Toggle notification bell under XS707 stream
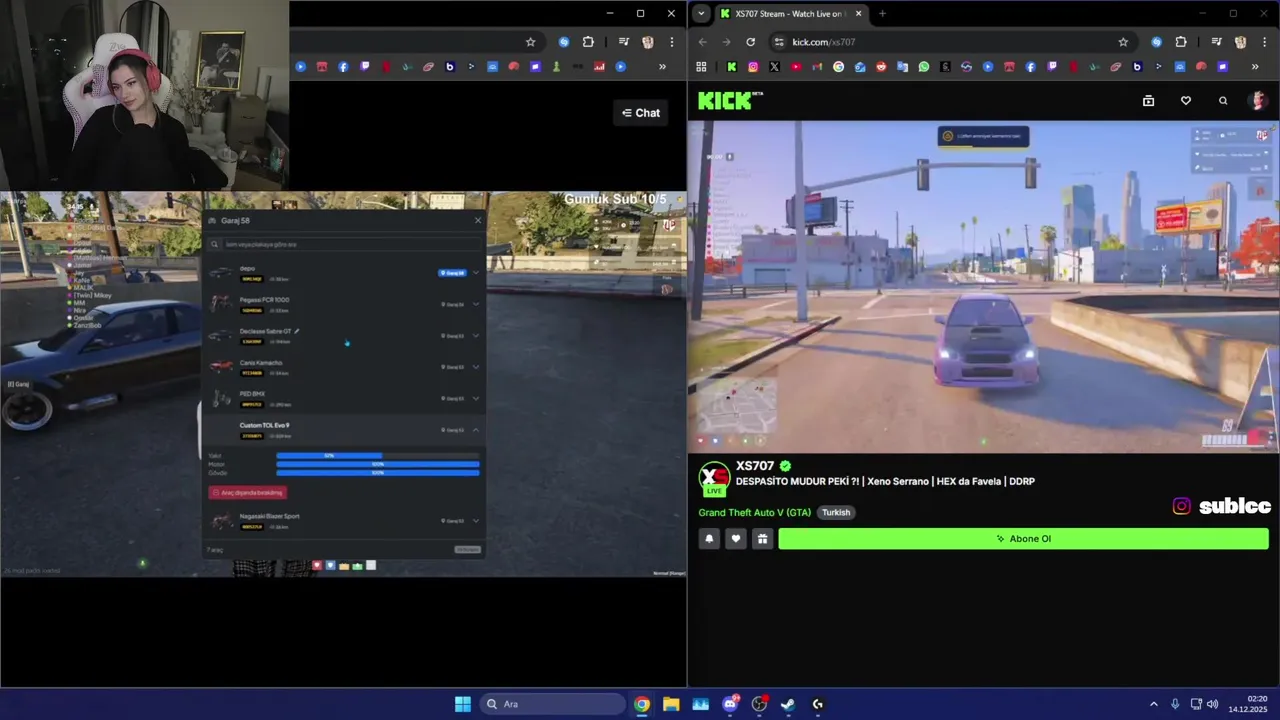The height and width of the screenshot is (720, 1280). [709, 539]
